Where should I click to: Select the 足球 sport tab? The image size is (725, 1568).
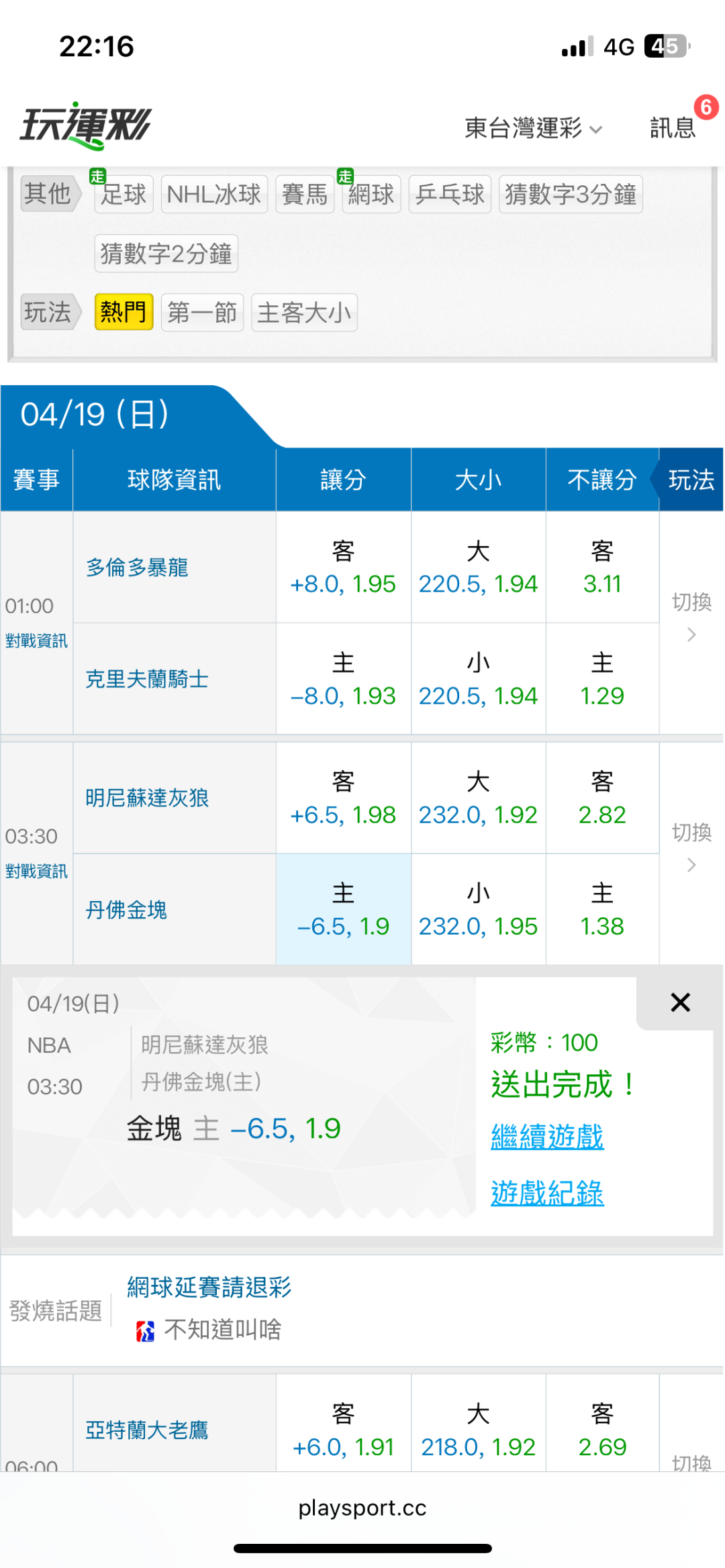[124, 195]
